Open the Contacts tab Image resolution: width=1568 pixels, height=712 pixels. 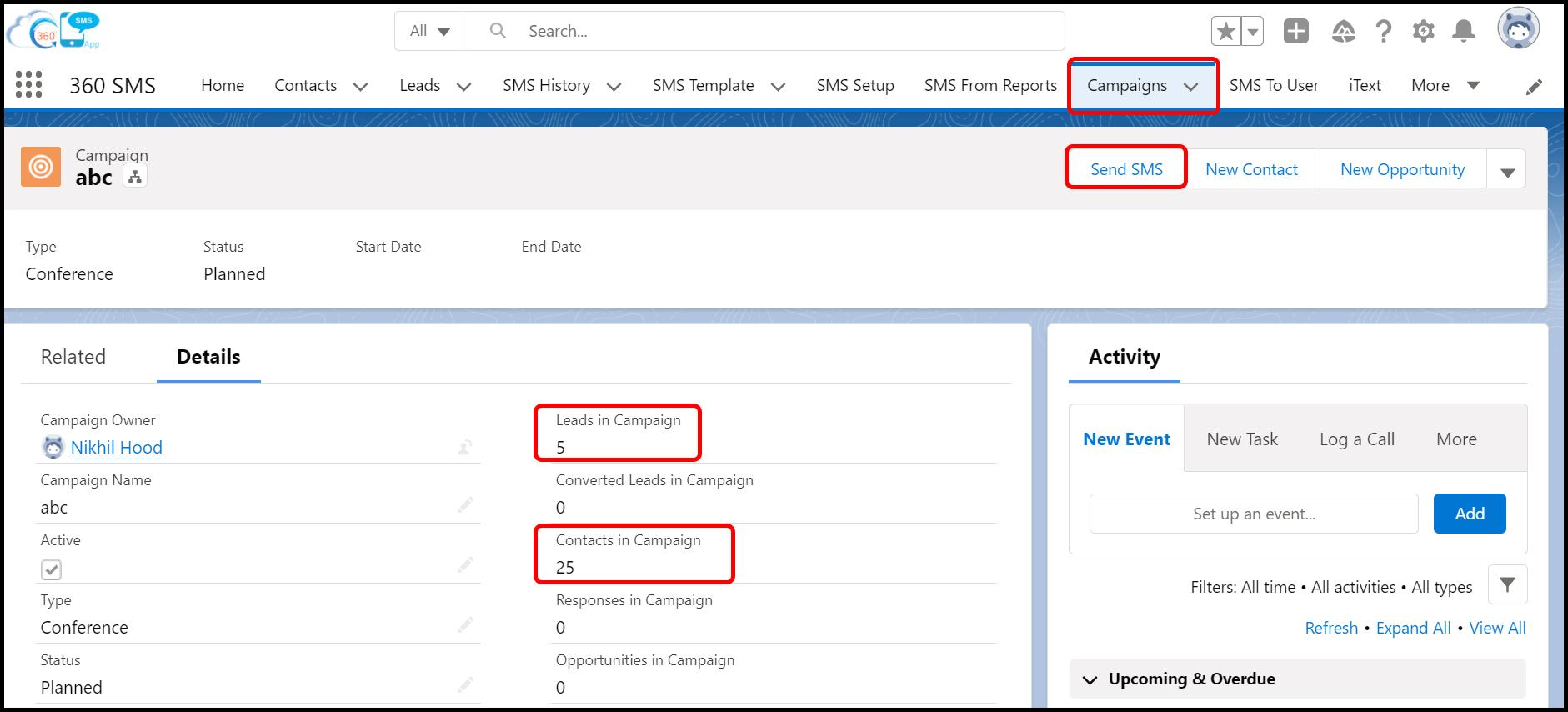coord(306,85)
